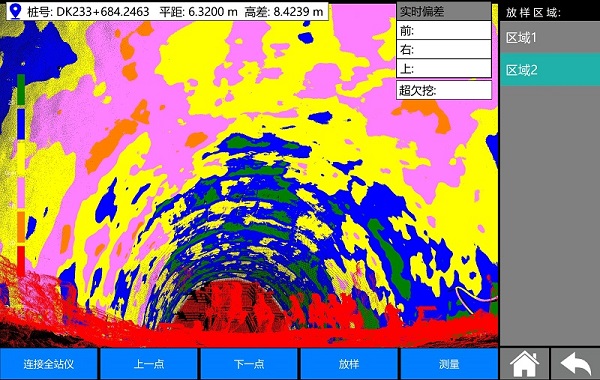Advance to next point with 下一点

(249, 364)
